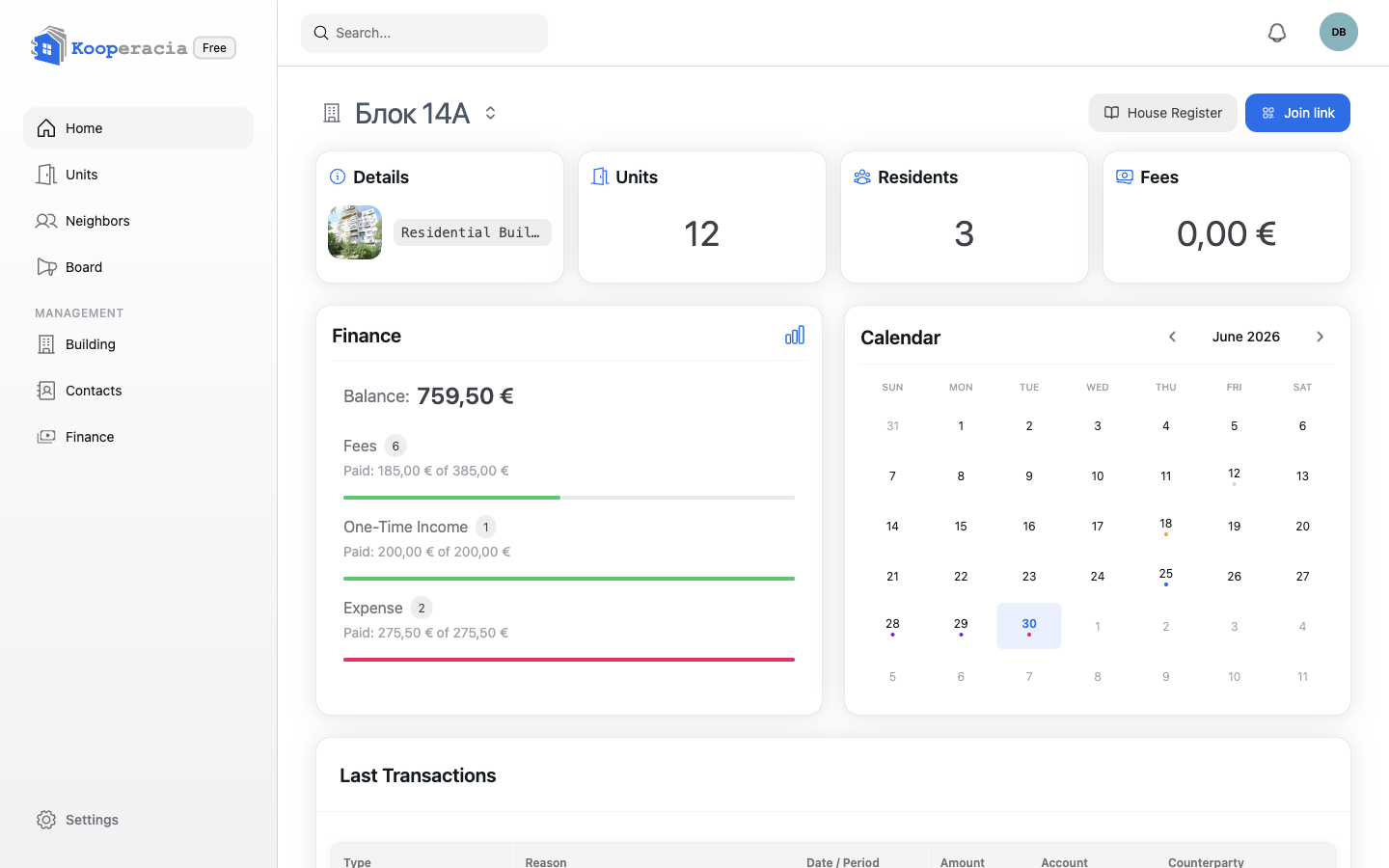Open Building under Management
Screen dimensions: 1389x868
[138, 344]
